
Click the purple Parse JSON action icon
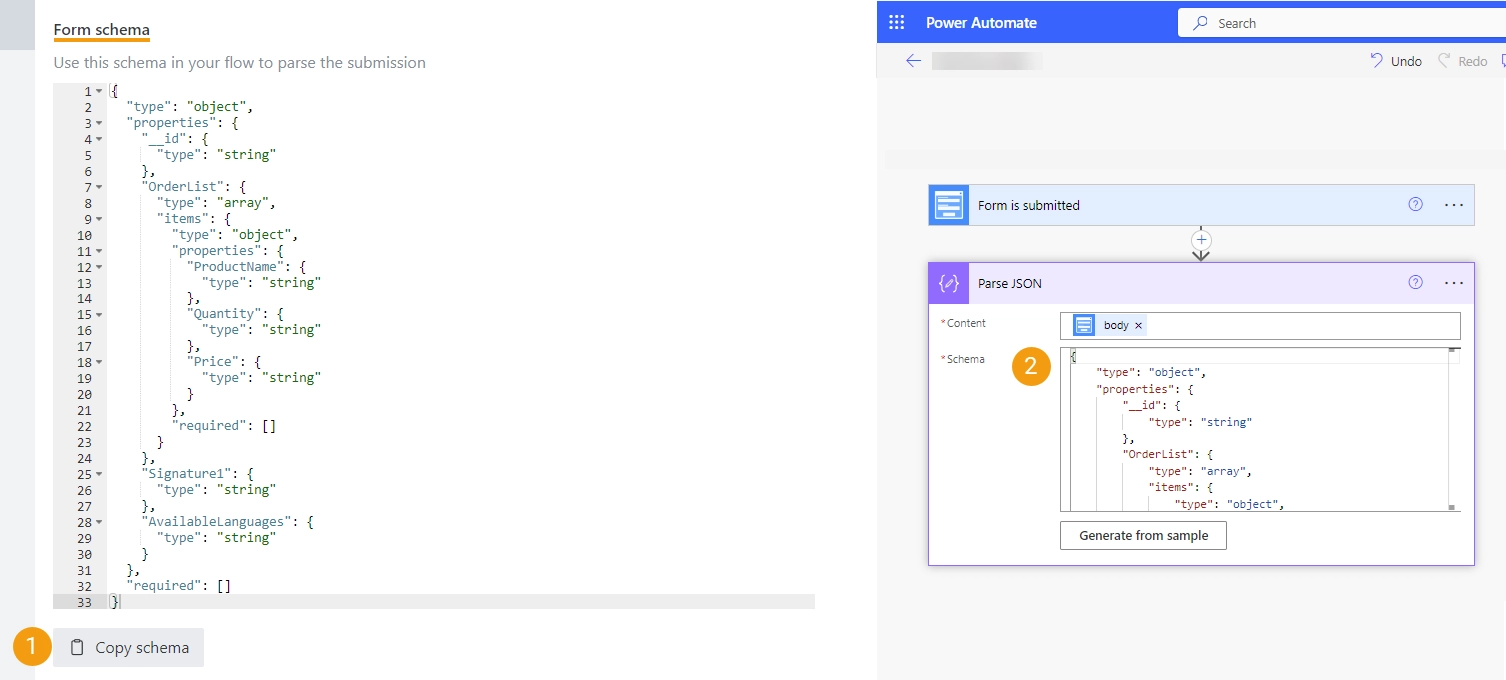click(x=948, y=283)
